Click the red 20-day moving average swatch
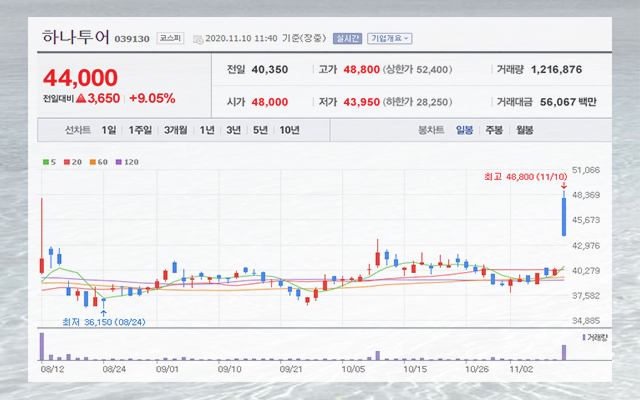640x400 pixels. tap(67, 162)
